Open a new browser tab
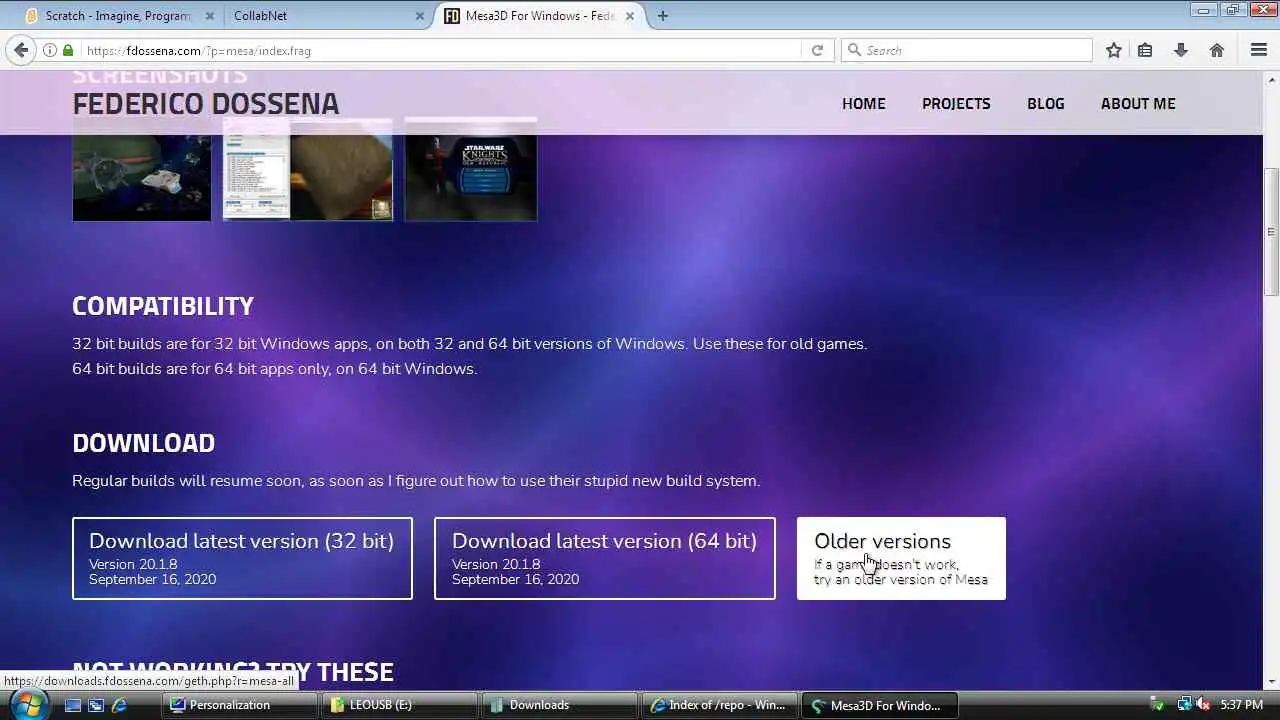Viewport: 1280px width, 720px height. (x=662, y=15)
